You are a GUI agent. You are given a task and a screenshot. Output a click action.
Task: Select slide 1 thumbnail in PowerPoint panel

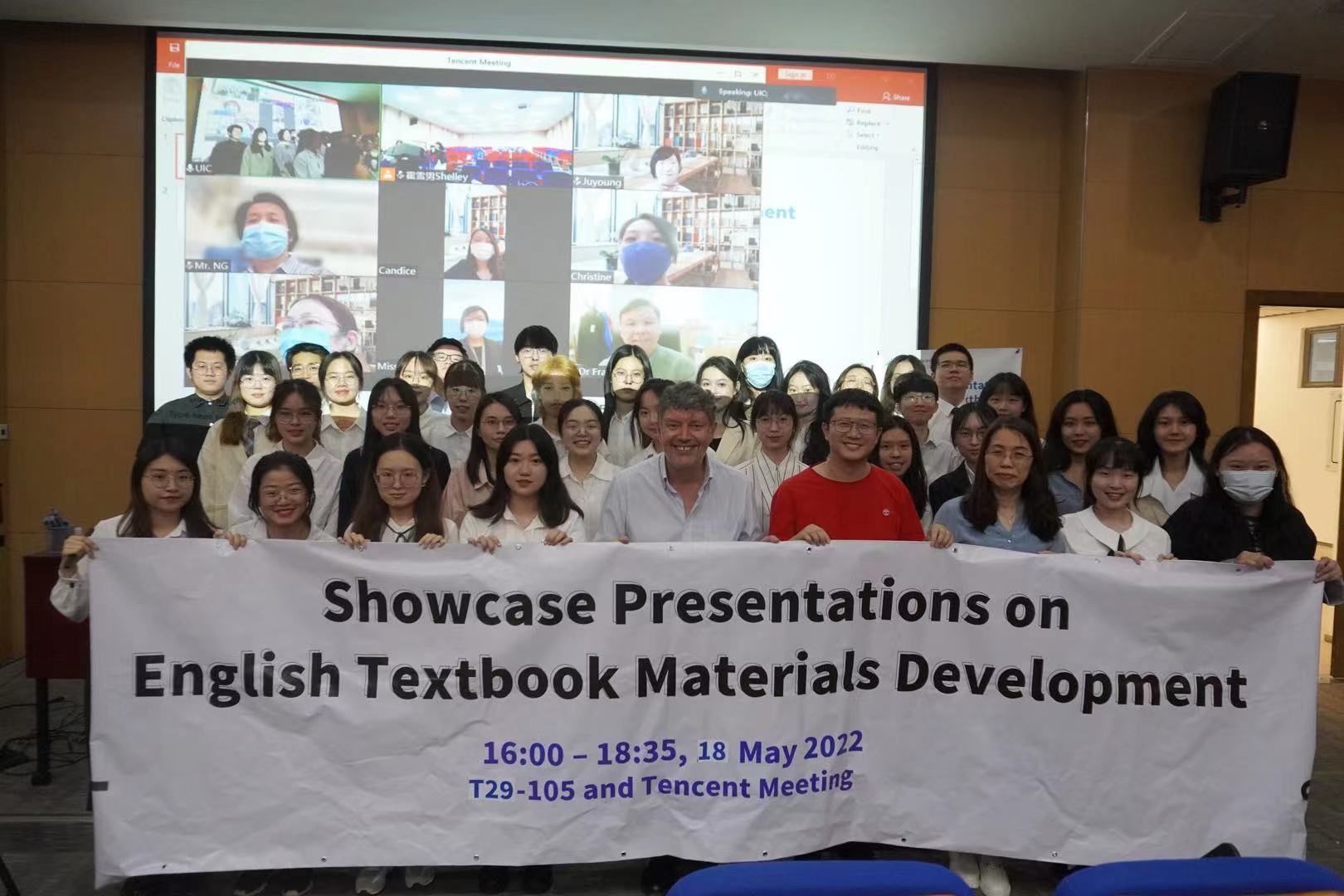click(178, 155)
